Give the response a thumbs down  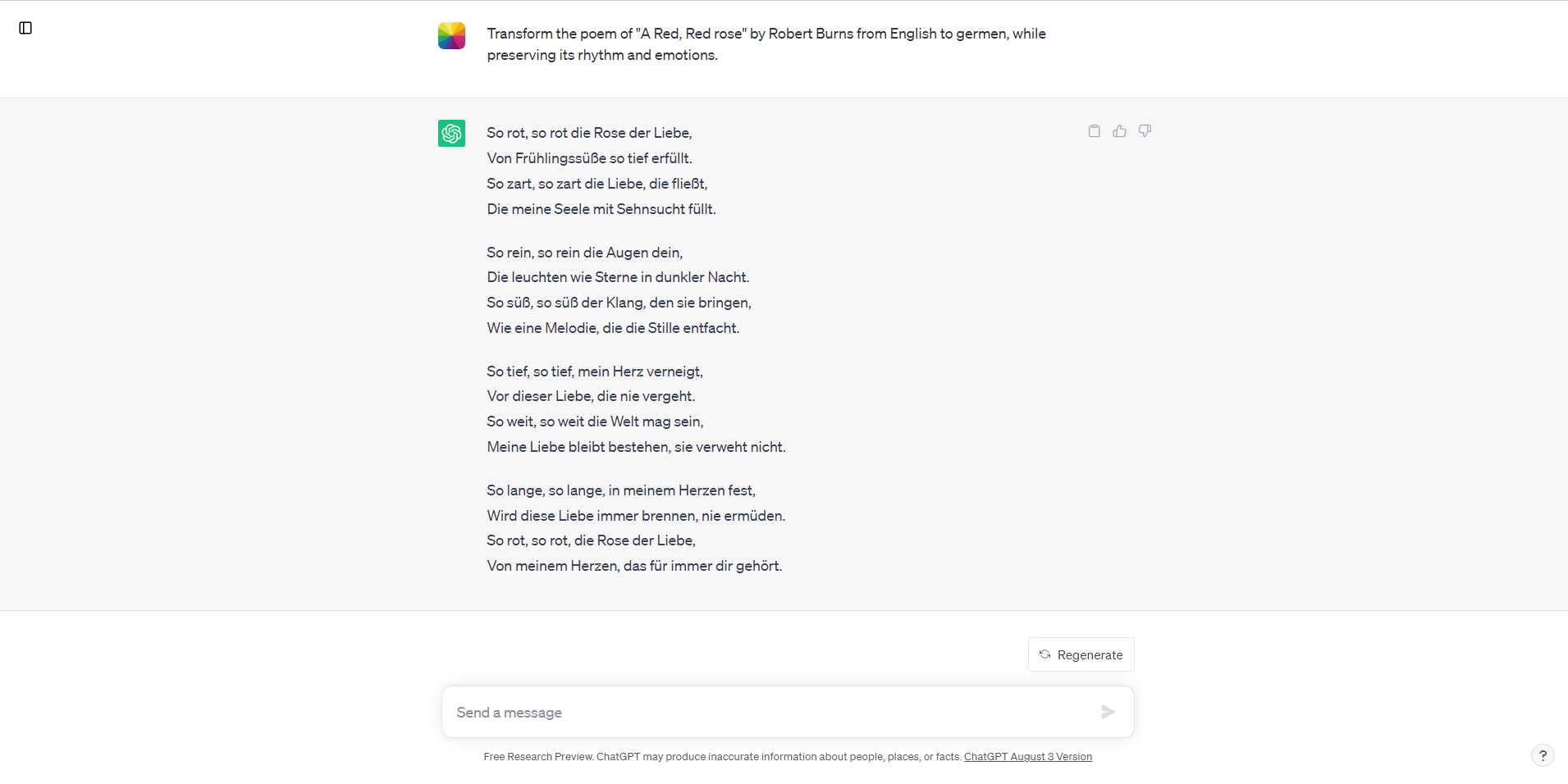pos(1145,131)
